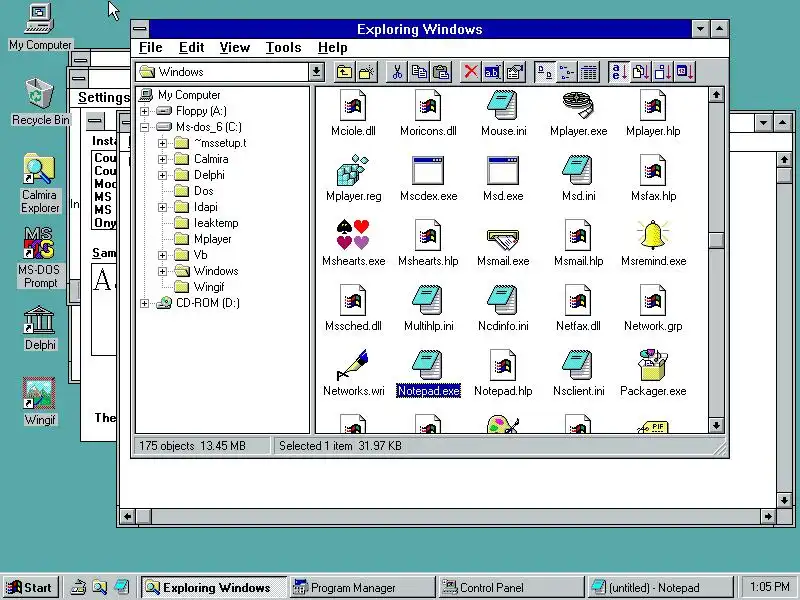Switch to details view
The image size is (800, 600).
coord(588,72)
